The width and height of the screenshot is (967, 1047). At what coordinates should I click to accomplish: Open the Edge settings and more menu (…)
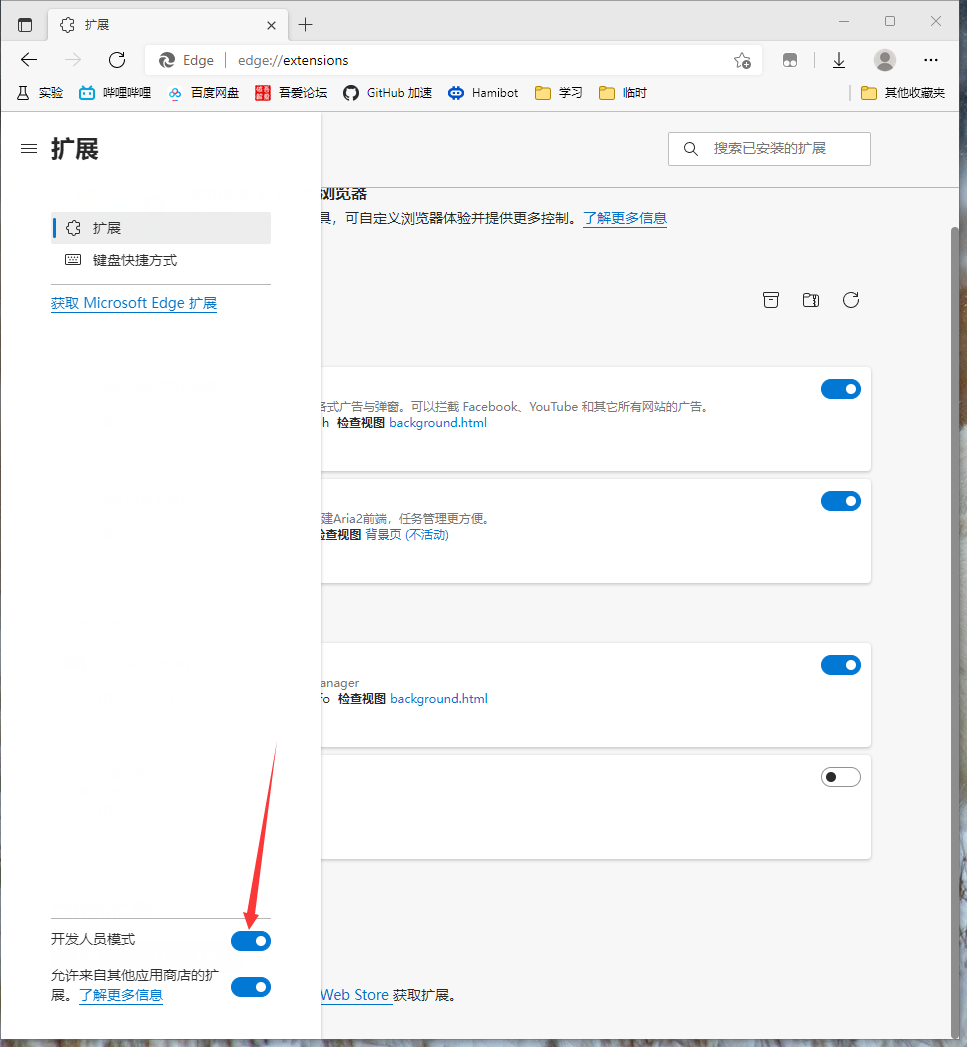tap(931, 60)
